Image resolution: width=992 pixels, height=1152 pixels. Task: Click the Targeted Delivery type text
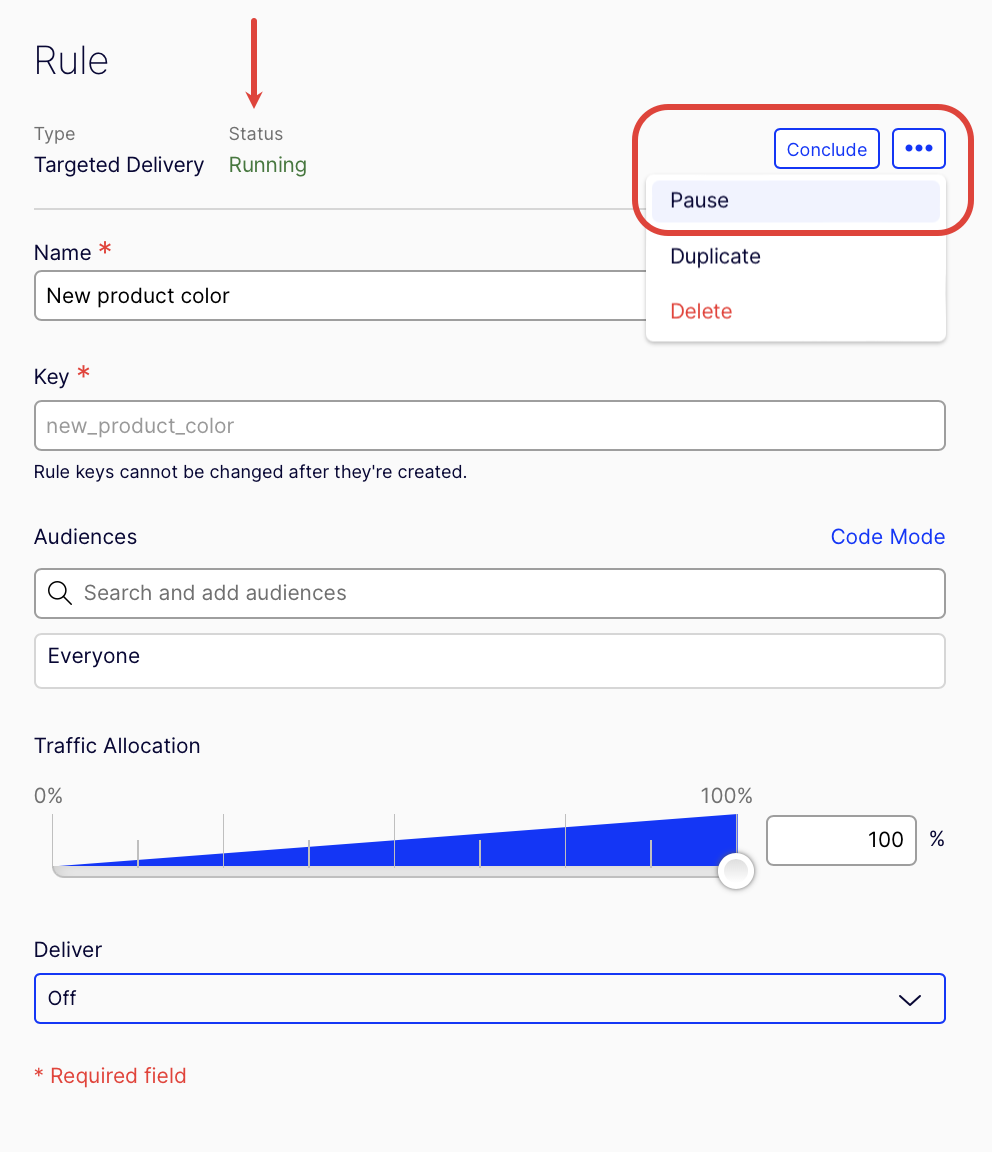118,165
